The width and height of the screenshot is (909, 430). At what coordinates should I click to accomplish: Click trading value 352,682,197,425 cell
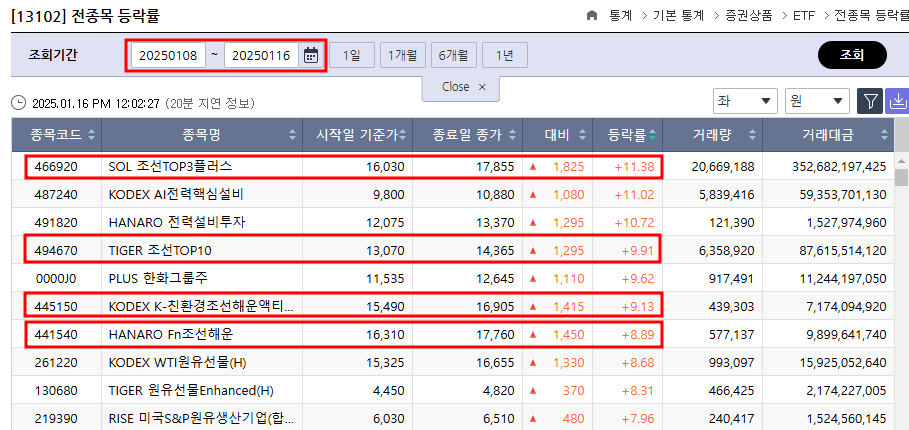click(839, 167)
